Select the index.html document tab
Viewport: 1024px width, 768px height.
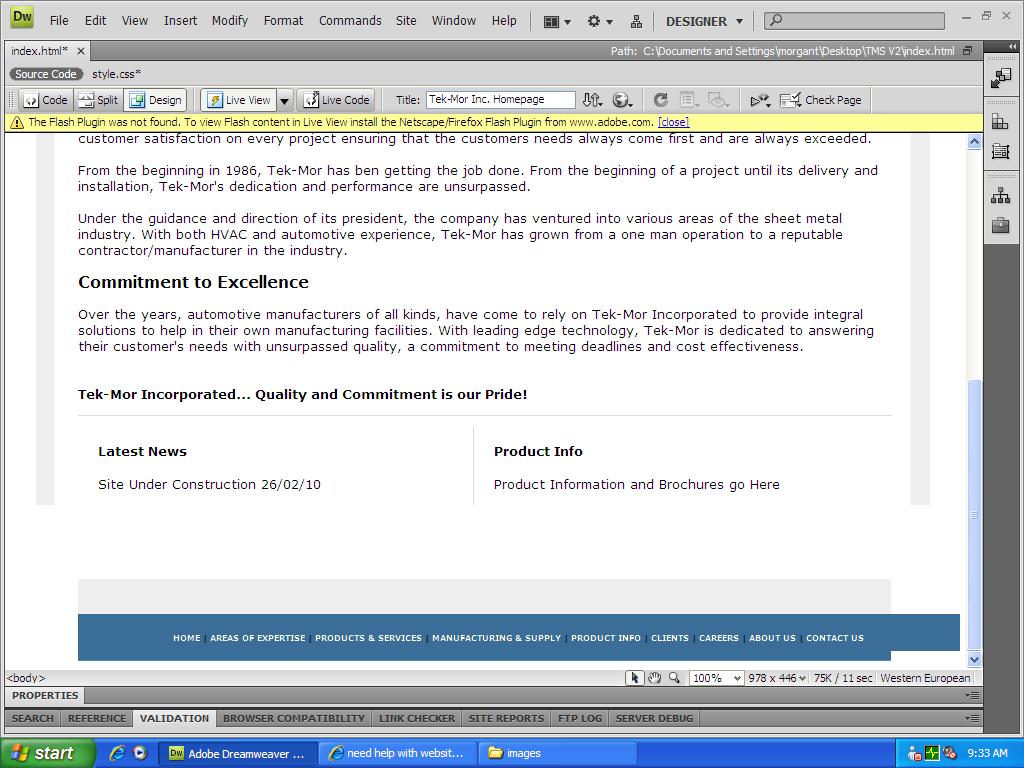(39, 51)
